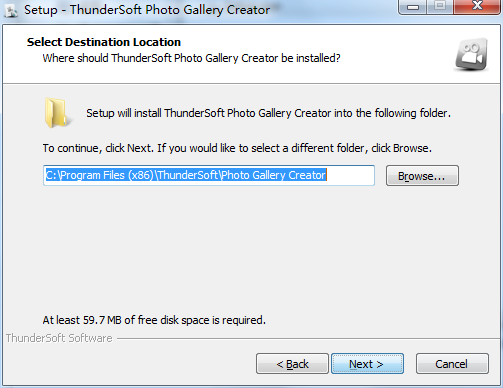Click the video camera logo in the header

(471, 54)
